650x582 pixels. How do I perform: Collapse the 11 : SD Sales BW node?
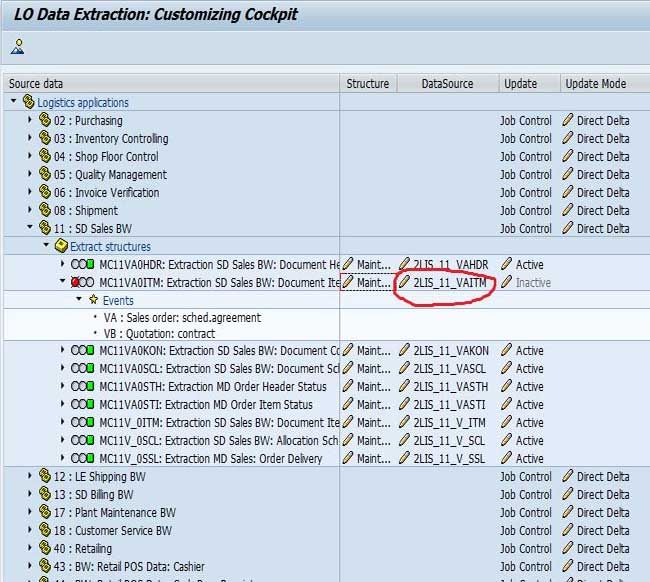[30, 227]
